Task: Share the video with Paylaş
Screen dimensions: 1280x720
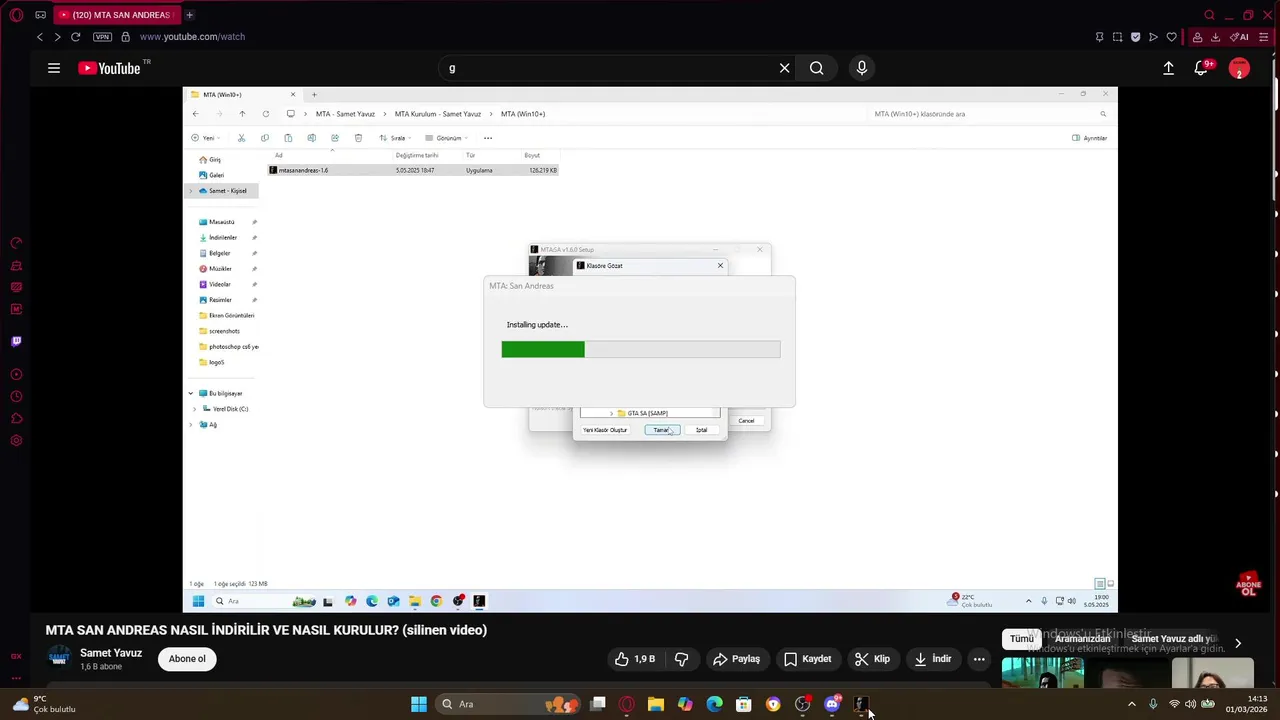Action: point(736,659)
